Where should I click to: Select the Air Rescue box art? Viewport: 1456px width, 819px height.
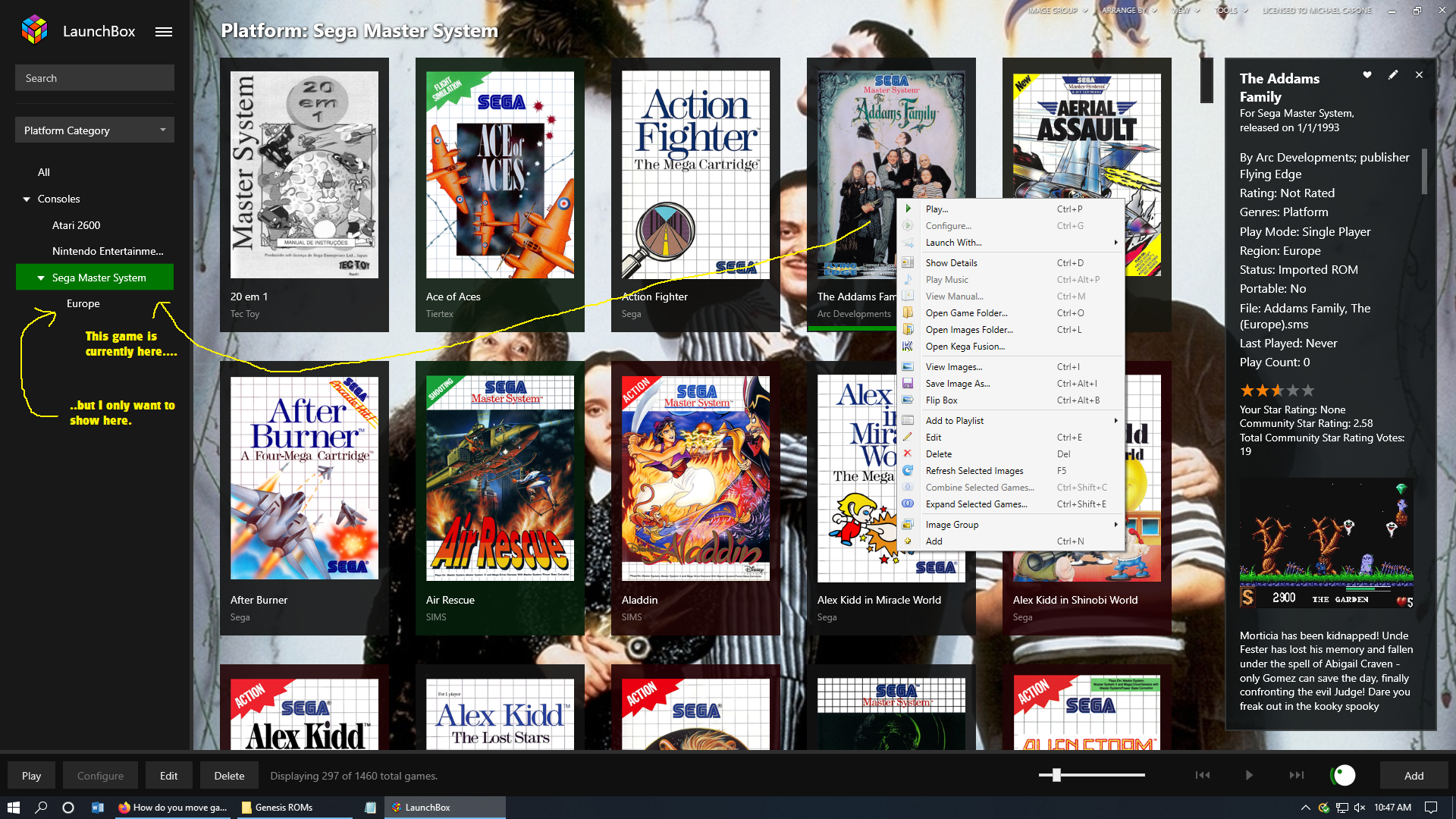pos(500,478)
